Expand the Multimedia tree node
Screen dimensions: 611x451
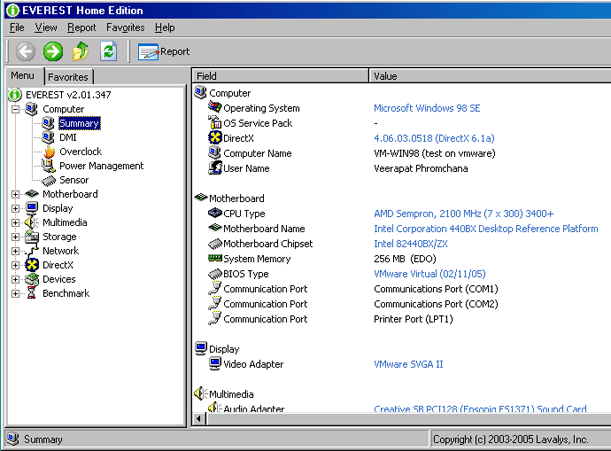(15, 223)
